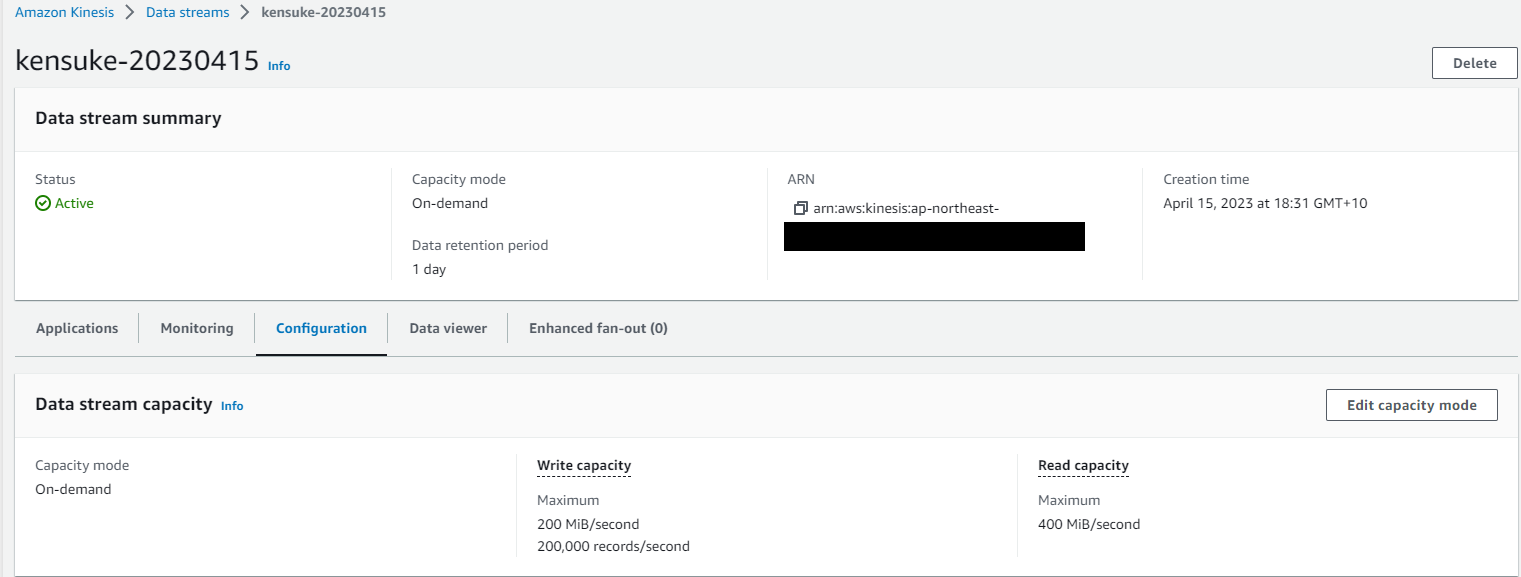The image size is (1521, 577).
Task: Open the Enhanced fan-out (0) tab
Action: tap(598, 328)
